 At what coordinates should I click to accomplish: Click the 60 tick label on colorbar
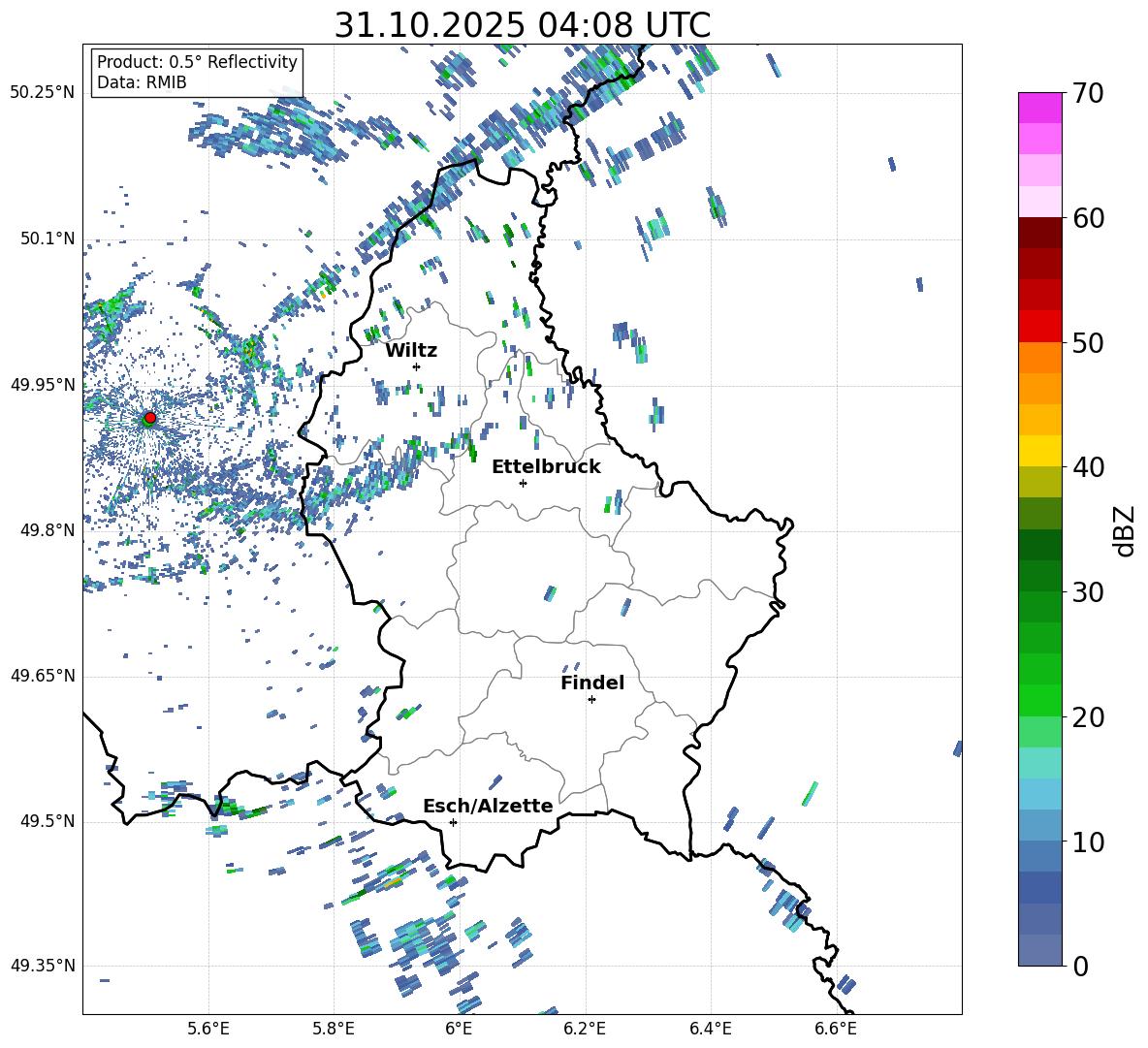(x=1088, y=218)
